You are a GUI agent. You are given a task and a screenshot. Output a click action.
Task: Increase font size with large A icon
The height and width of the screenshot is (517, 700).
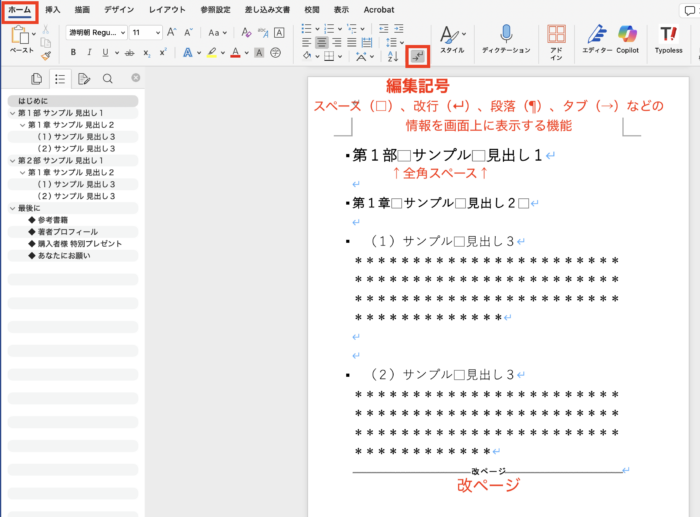[x=171, y=32]
